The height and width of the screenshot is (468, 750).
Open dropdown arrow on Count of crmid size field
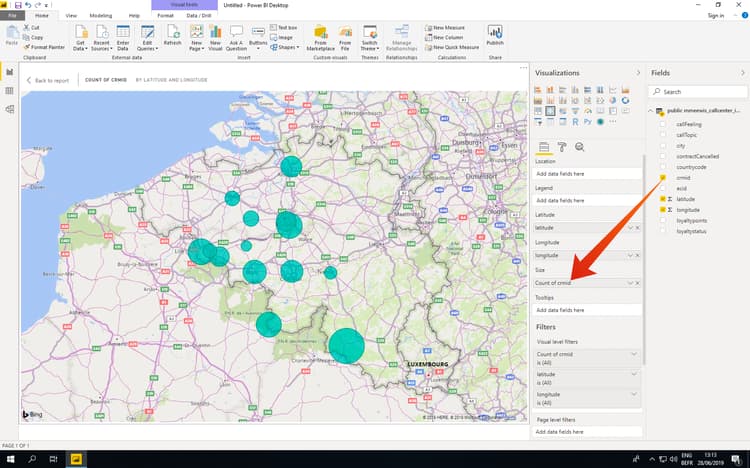(630, 284)
